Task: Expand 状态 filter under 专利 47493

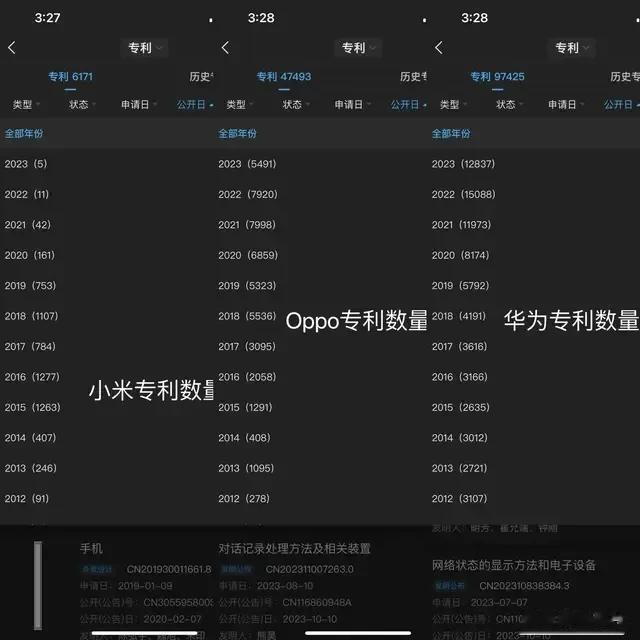Action: 296,104
